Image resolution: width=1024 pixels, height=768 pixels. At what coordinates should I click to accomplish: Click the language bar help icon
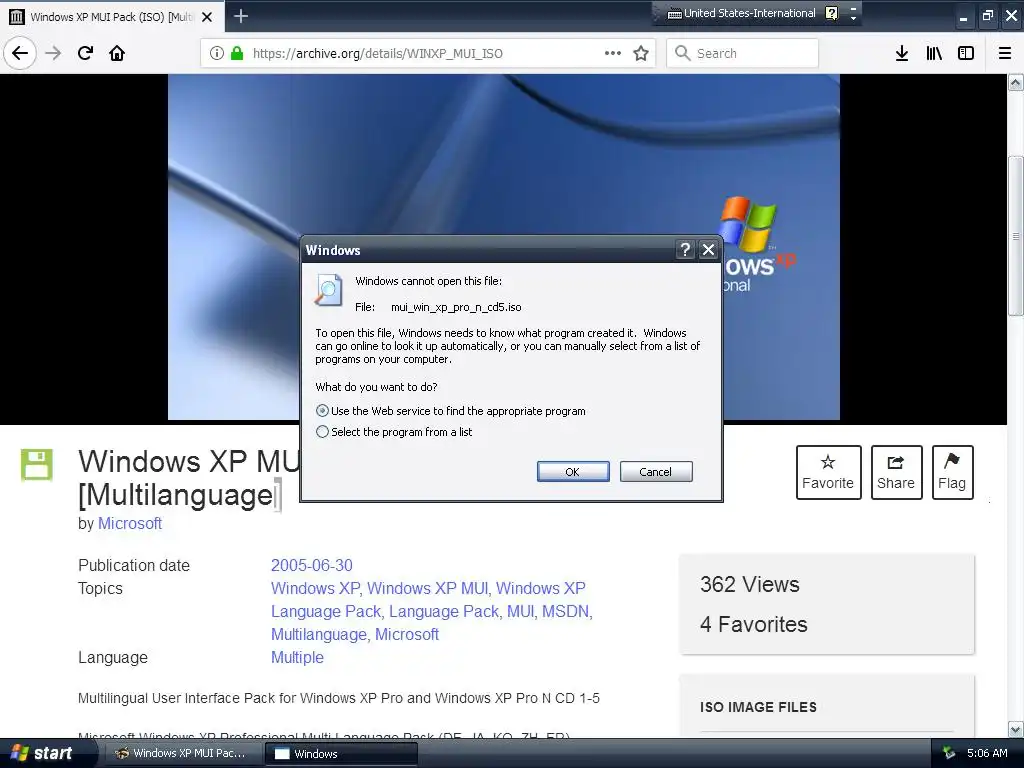831,13
